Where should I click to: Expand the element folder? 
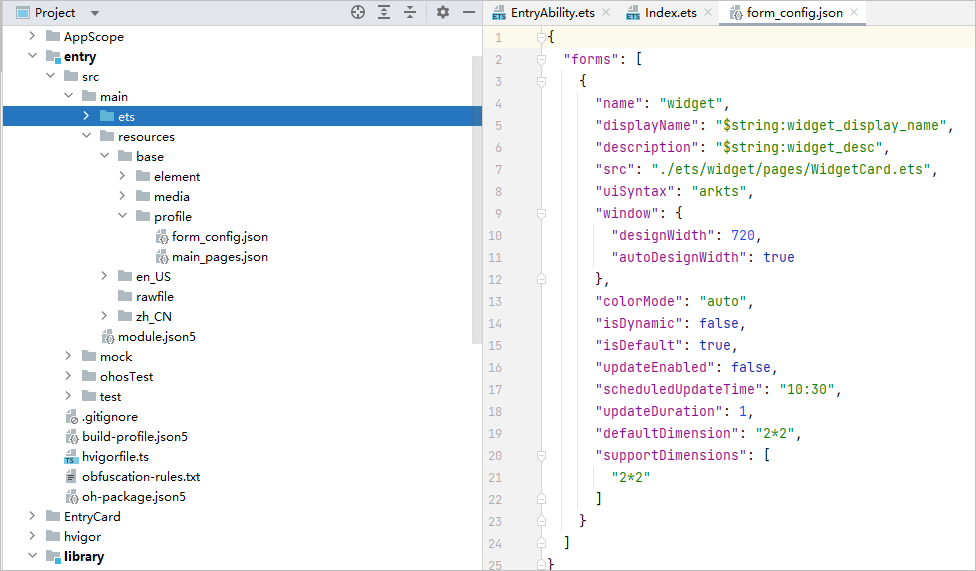click(123, 176)
